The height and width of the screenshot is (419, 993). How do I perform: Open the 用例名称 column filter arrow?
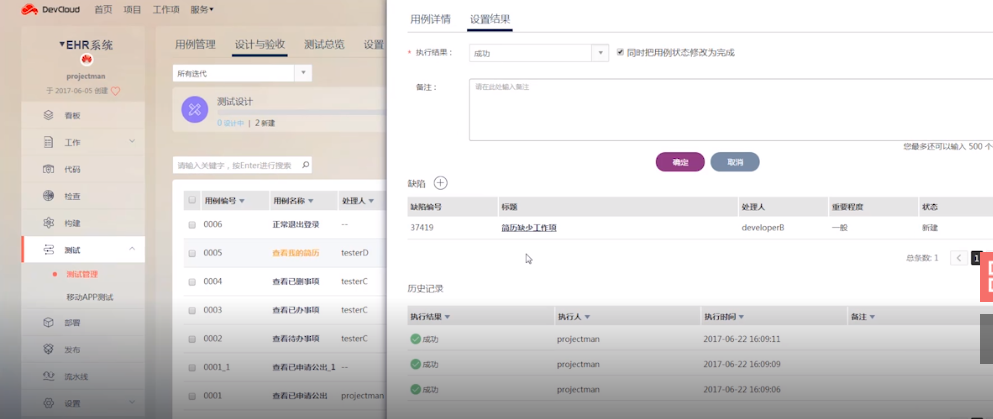[312, 201]
